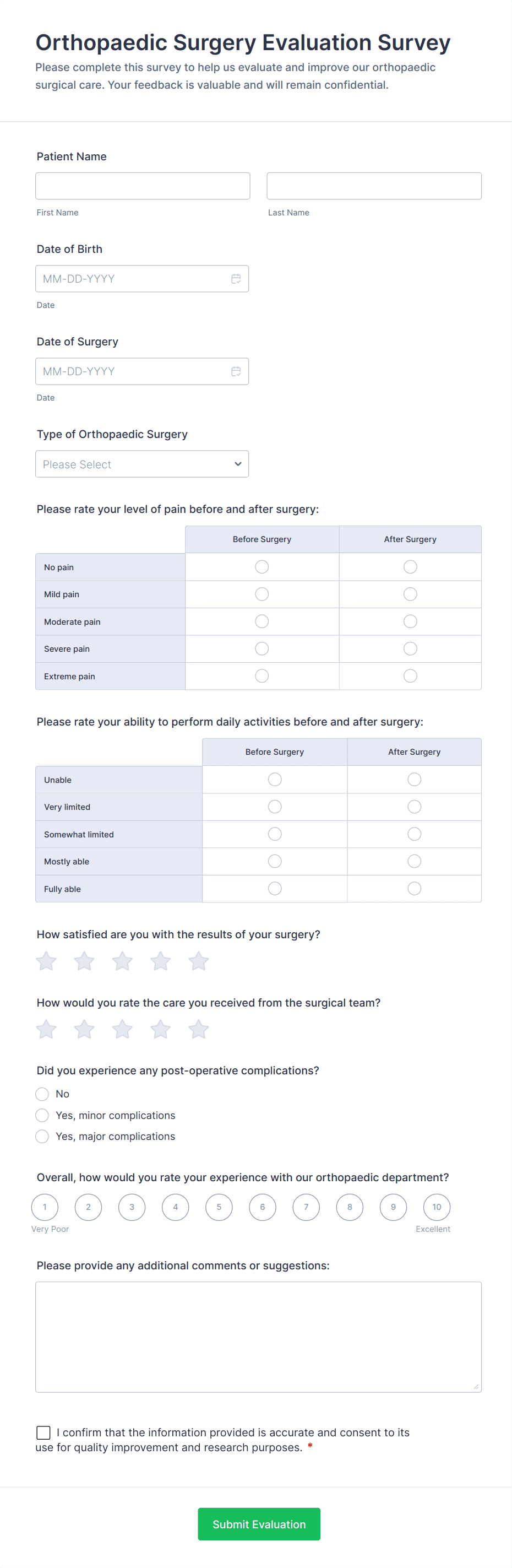Give five stars for surgery satisfaction

click(198, 960)
